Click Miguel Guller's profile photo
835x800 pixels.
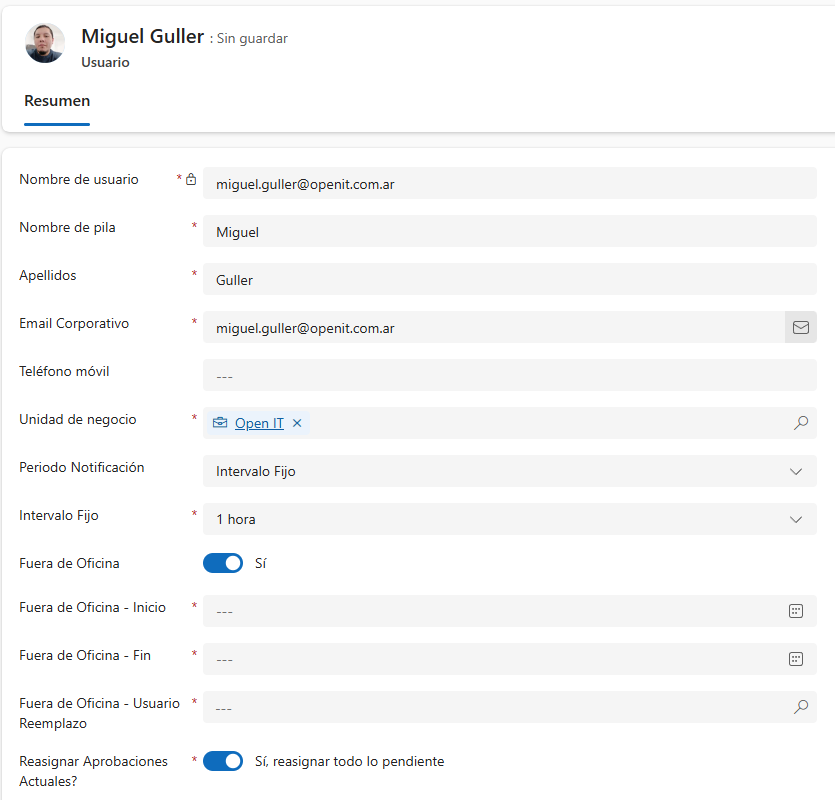point(45,43)
